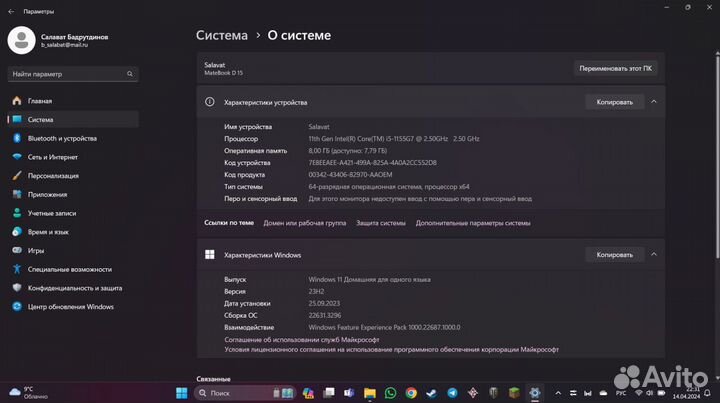Click the taskbar Поиск search box
This screenshot has width=720, height=403.
pyautogui.click(x=244, y=393)
